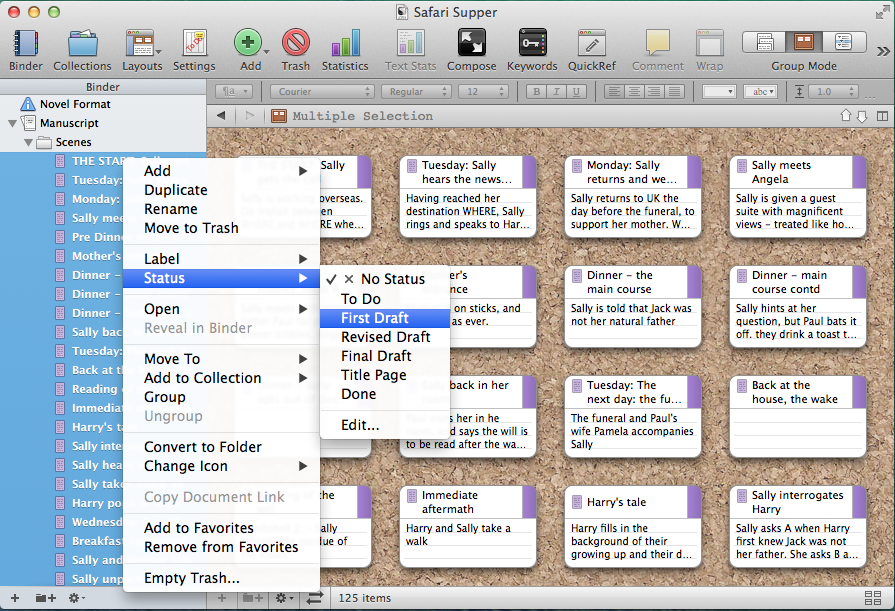895x611 pixels.
Task: Toggle bold formatting
Action: (536, 91)
